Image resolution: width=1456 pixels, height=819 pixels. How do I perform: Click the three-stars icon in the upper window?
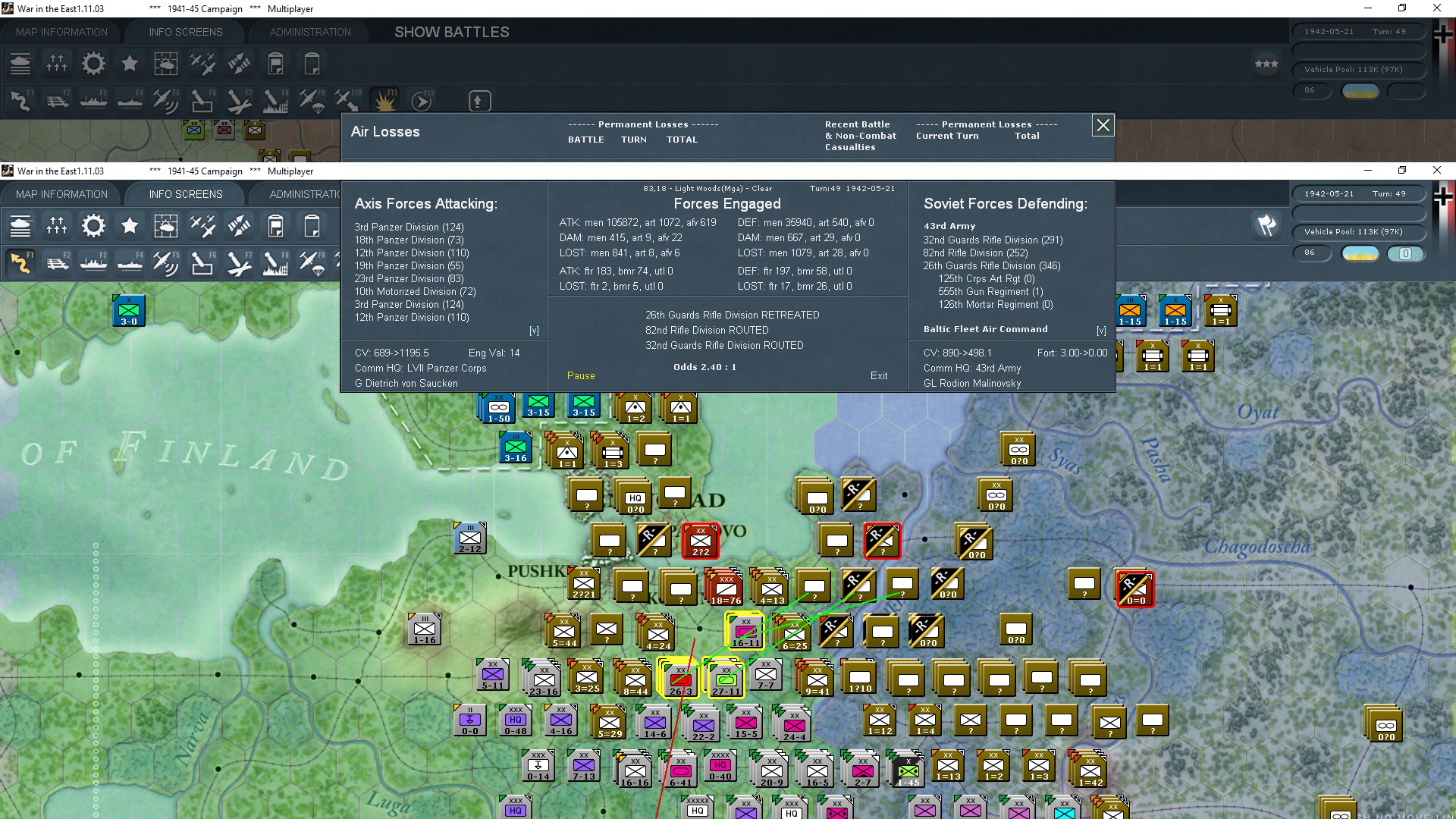click(1266, 64)
